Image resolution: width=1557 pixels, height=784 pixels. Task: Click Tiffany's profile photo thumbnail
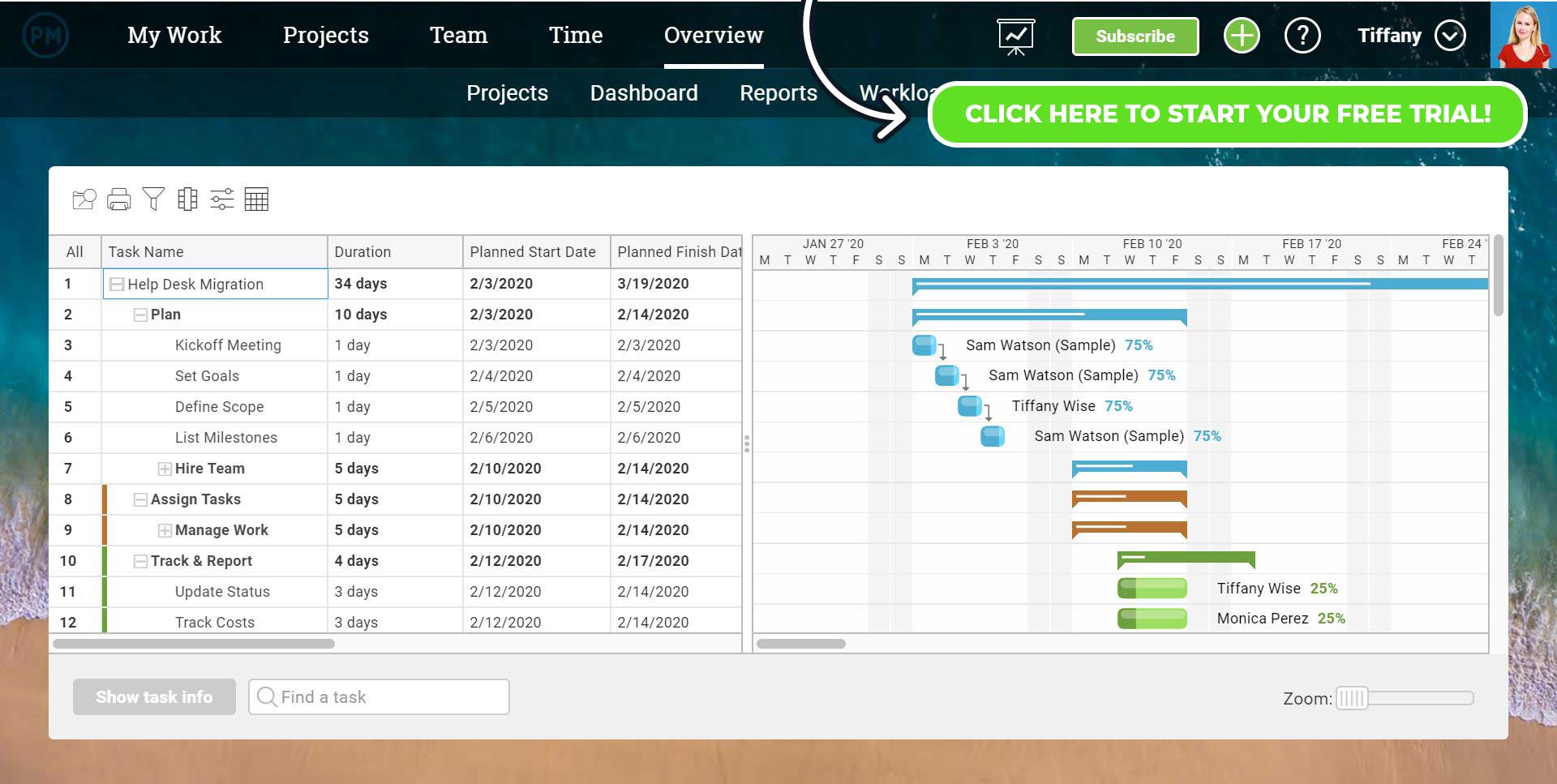1523,35
